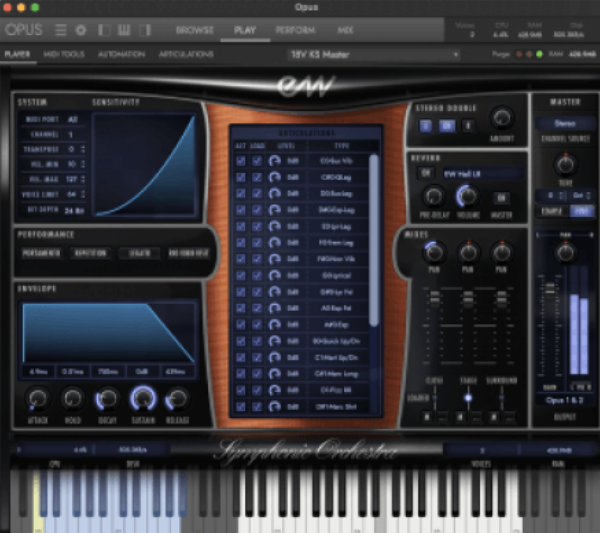Click the EW logo at top center
Image resolution: width=600 pixels, height=533 pixels.
(x=306, y=86)
